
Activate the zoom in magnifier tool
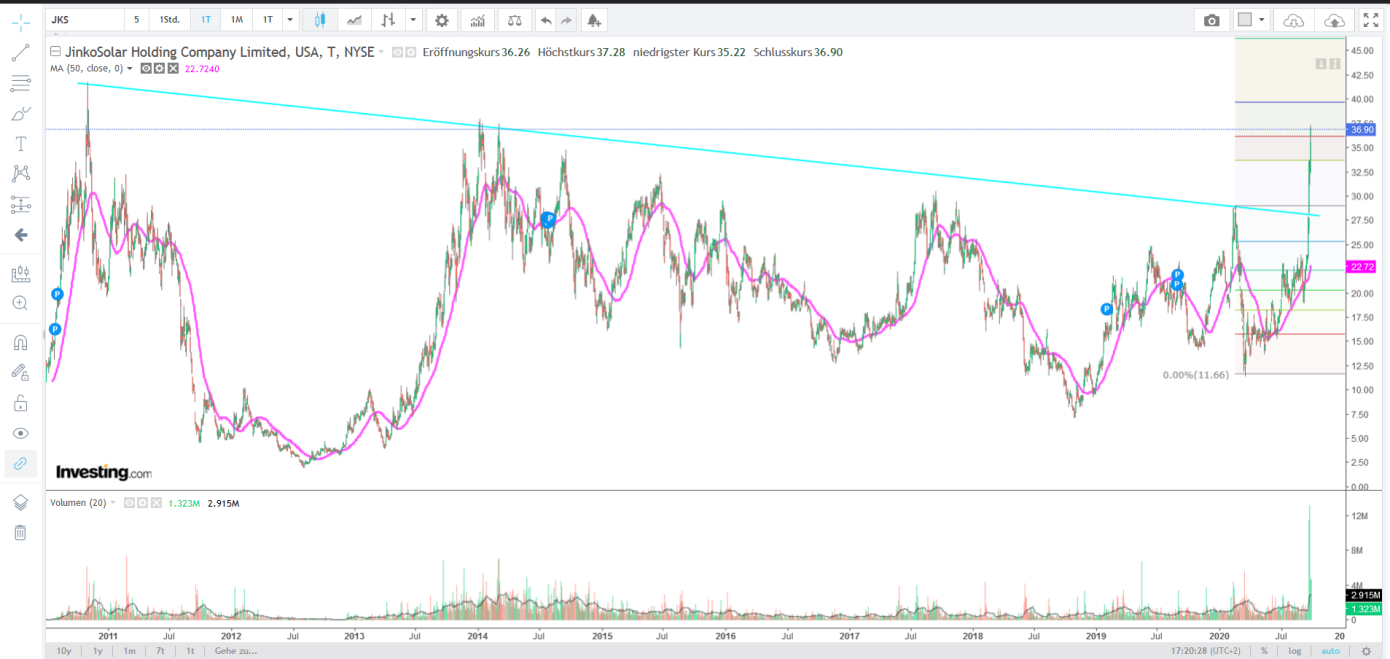tap(20, 303)
